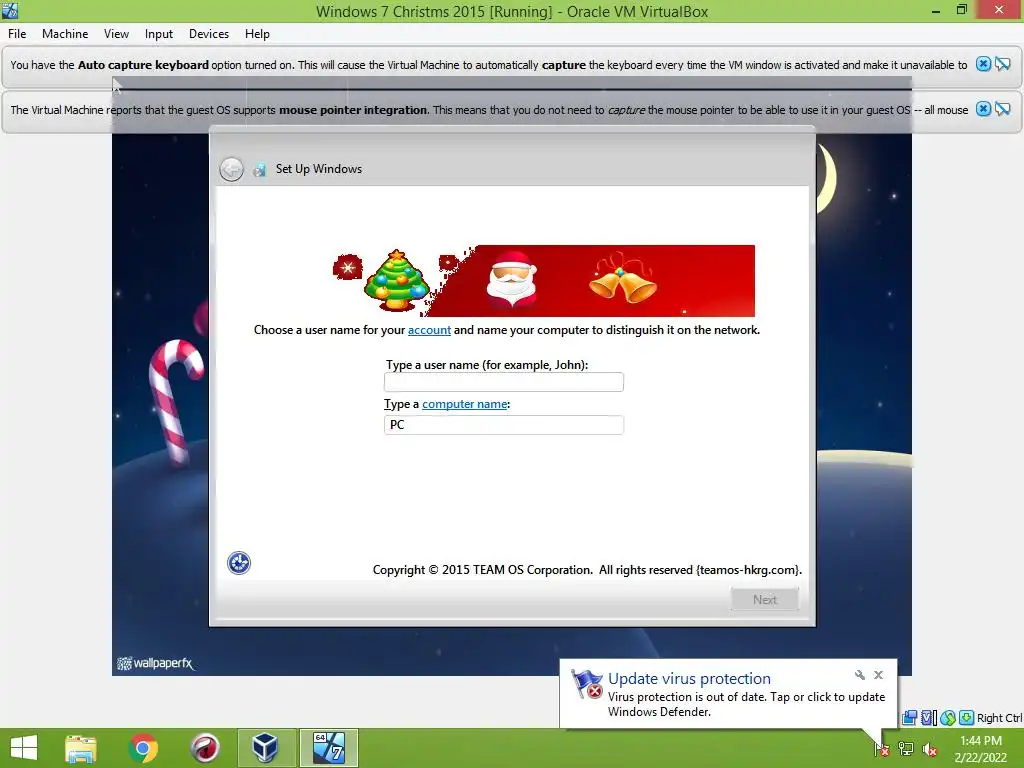
Task: Click the back arrow in Set Up Windows
Action: point(231,170)
